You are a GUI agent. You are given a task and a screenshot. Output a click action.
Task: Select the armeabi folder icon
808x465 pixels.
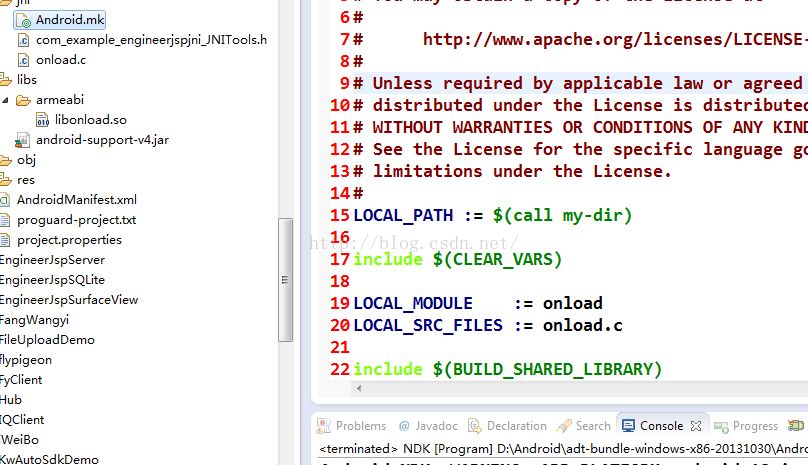[x=23, y=100]
